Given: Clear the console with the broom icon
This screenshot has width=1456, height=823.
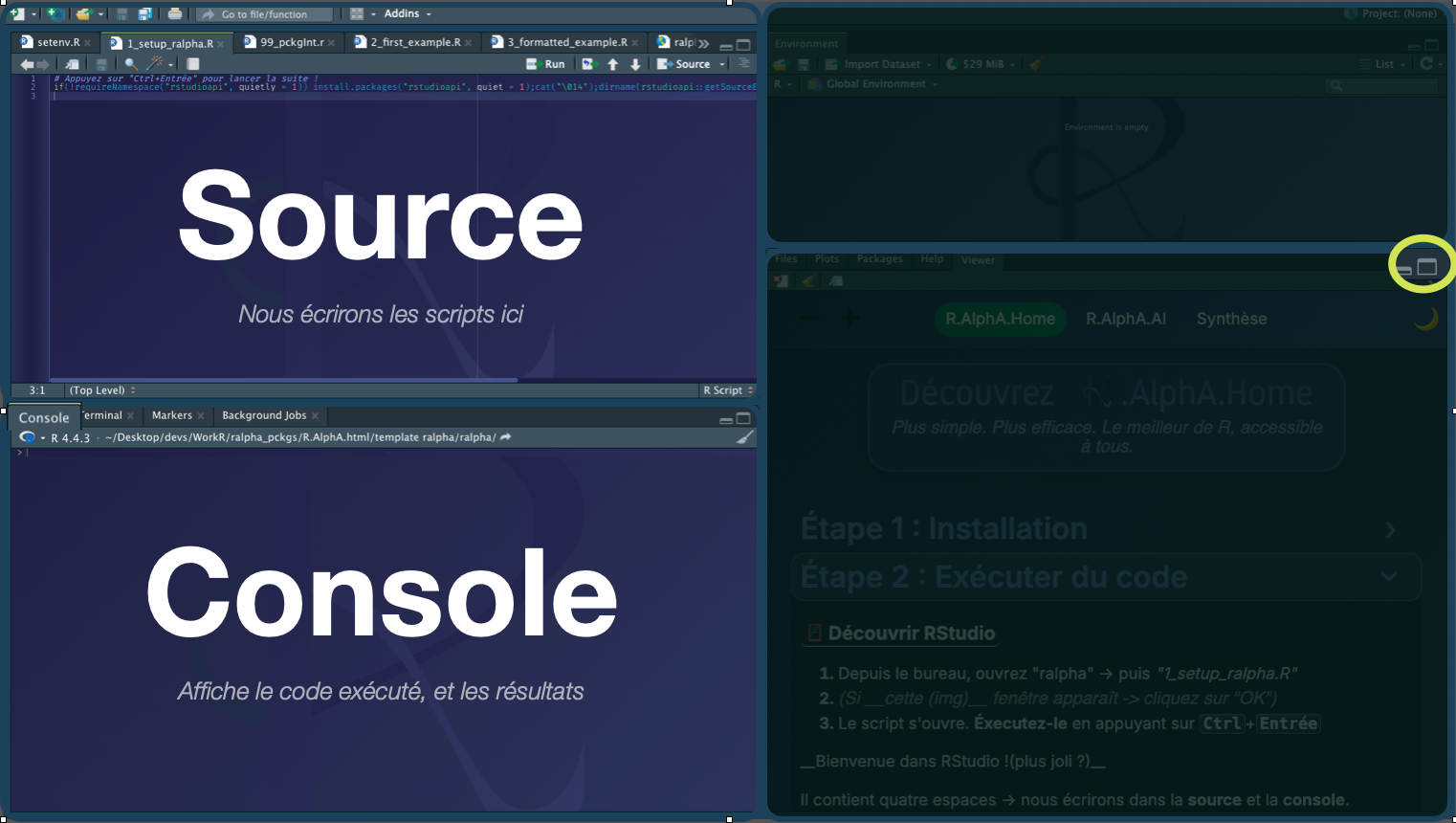Looking at the screenshot, I should [x=745, y=437].
